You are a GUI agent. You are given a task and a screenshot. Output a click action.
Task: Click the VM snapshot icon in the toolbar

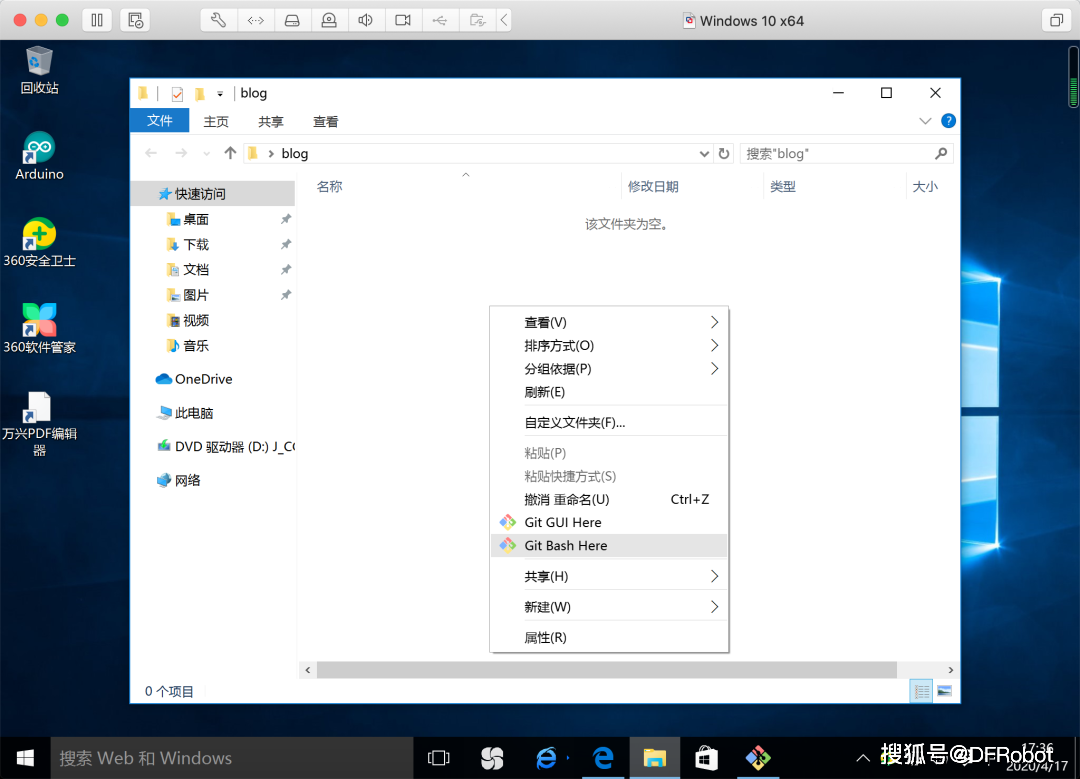tap(135, 20)
